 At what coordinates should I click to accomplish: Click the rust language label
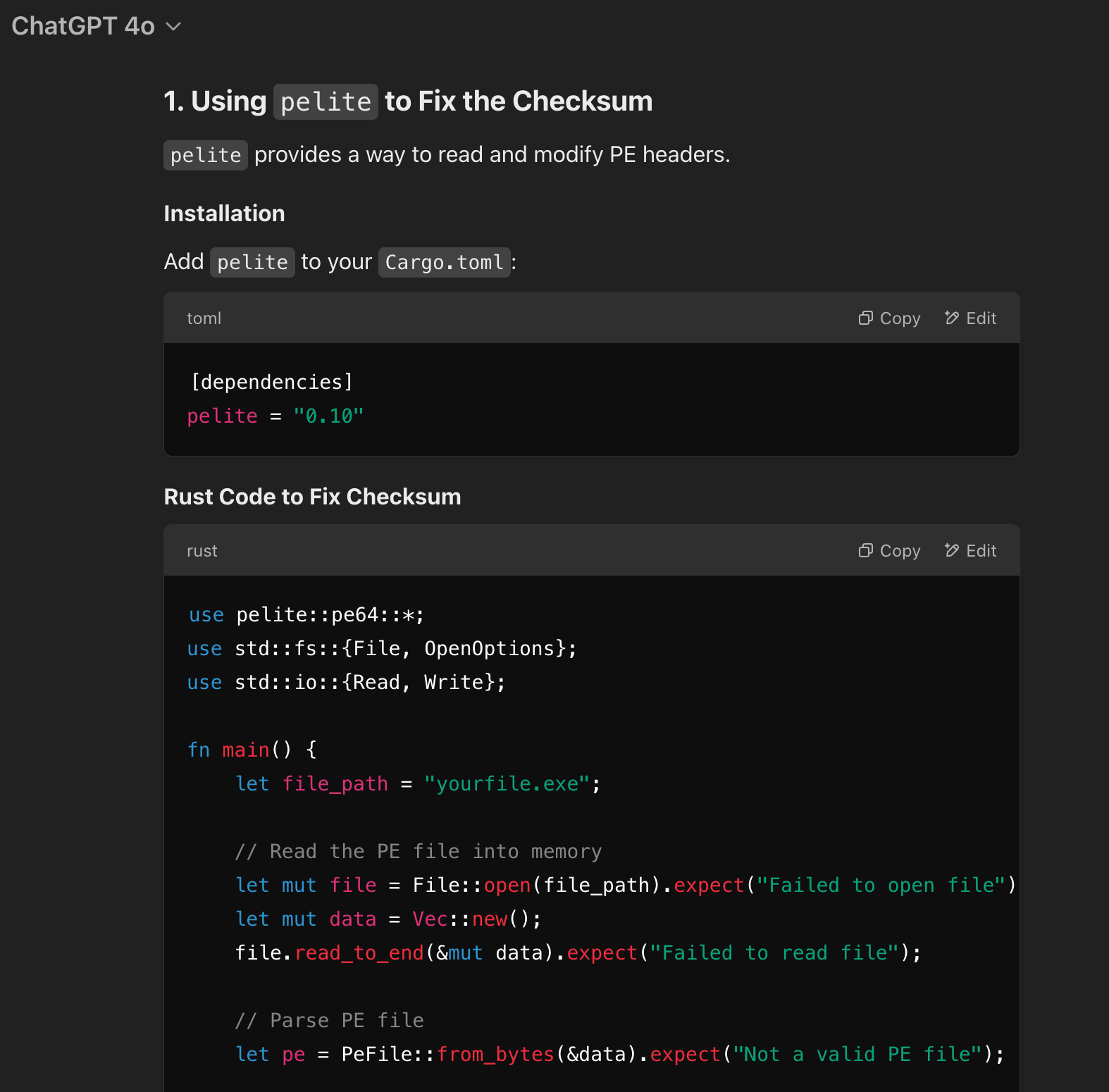pos(202,551)
